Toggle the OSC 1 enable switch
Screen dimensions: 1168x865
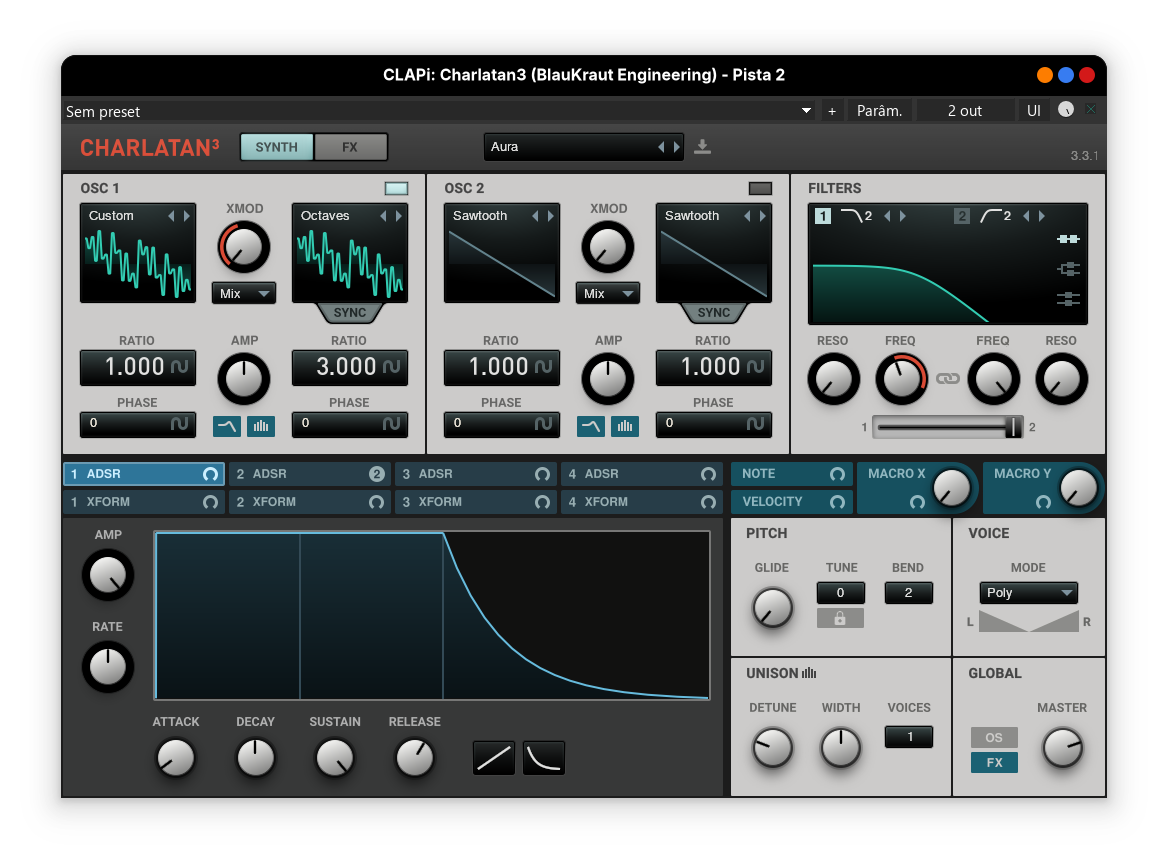point(396,188)
